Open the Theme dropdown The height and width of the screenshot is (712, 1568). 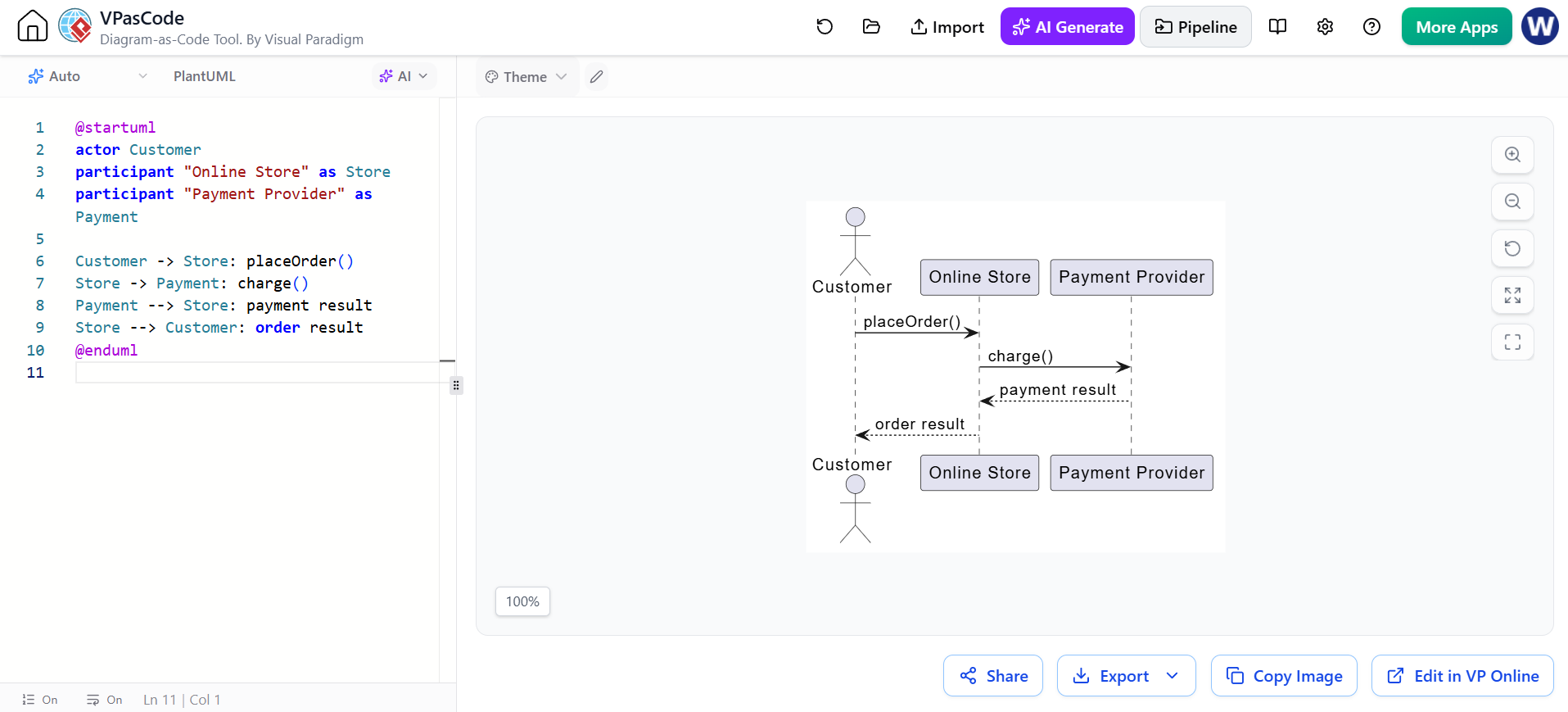coord(526,77)
